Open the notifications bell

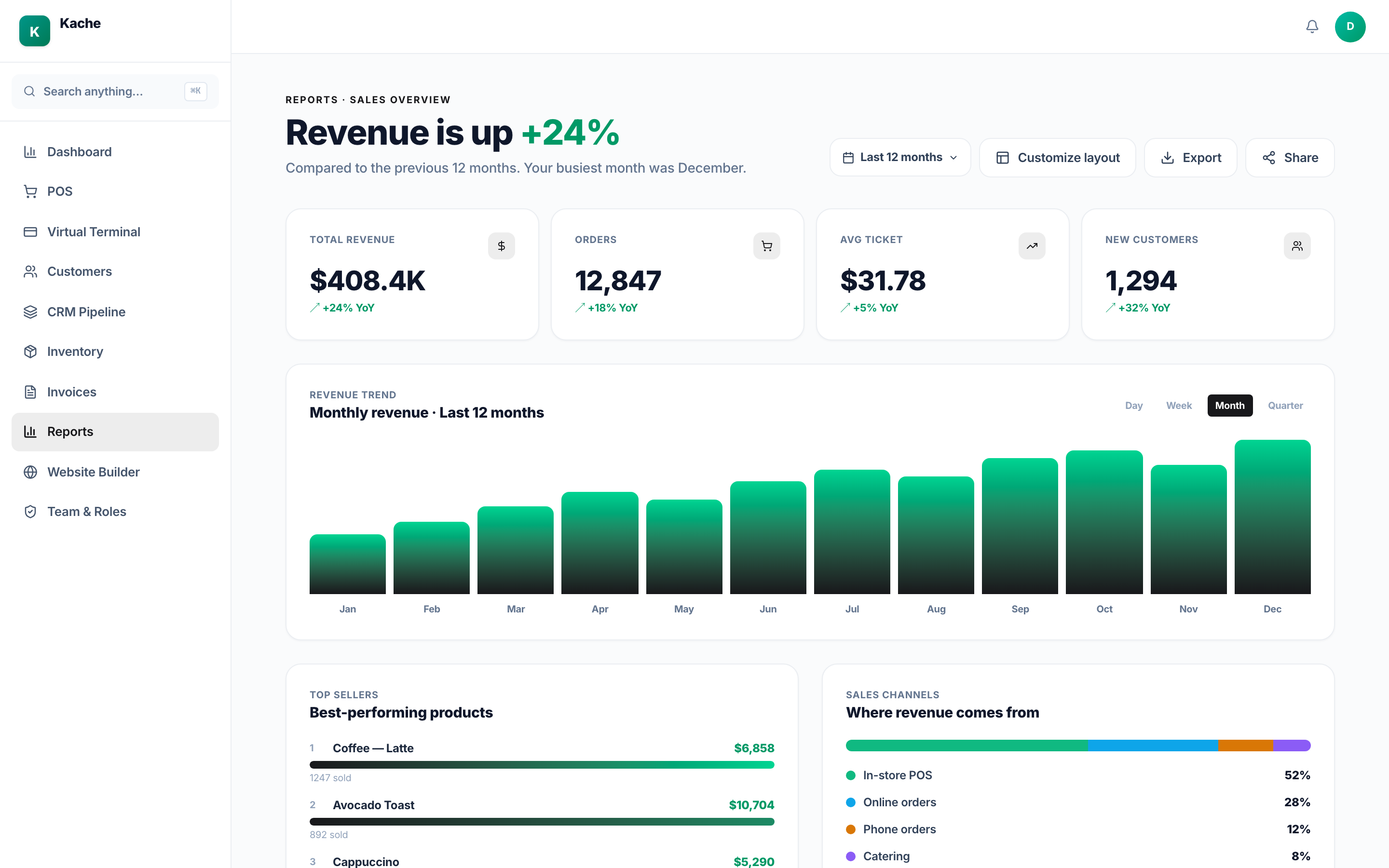1312,27
